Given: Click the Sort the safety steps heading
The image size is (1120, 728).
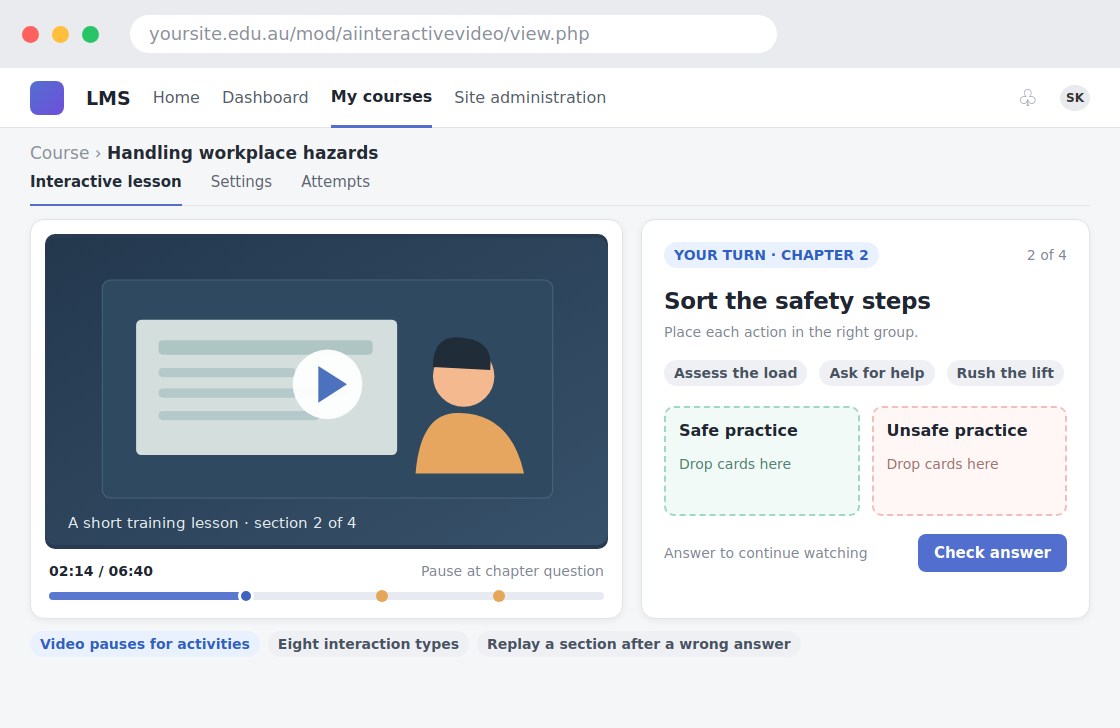Looking at the screenshot, I should click(797, 301).
